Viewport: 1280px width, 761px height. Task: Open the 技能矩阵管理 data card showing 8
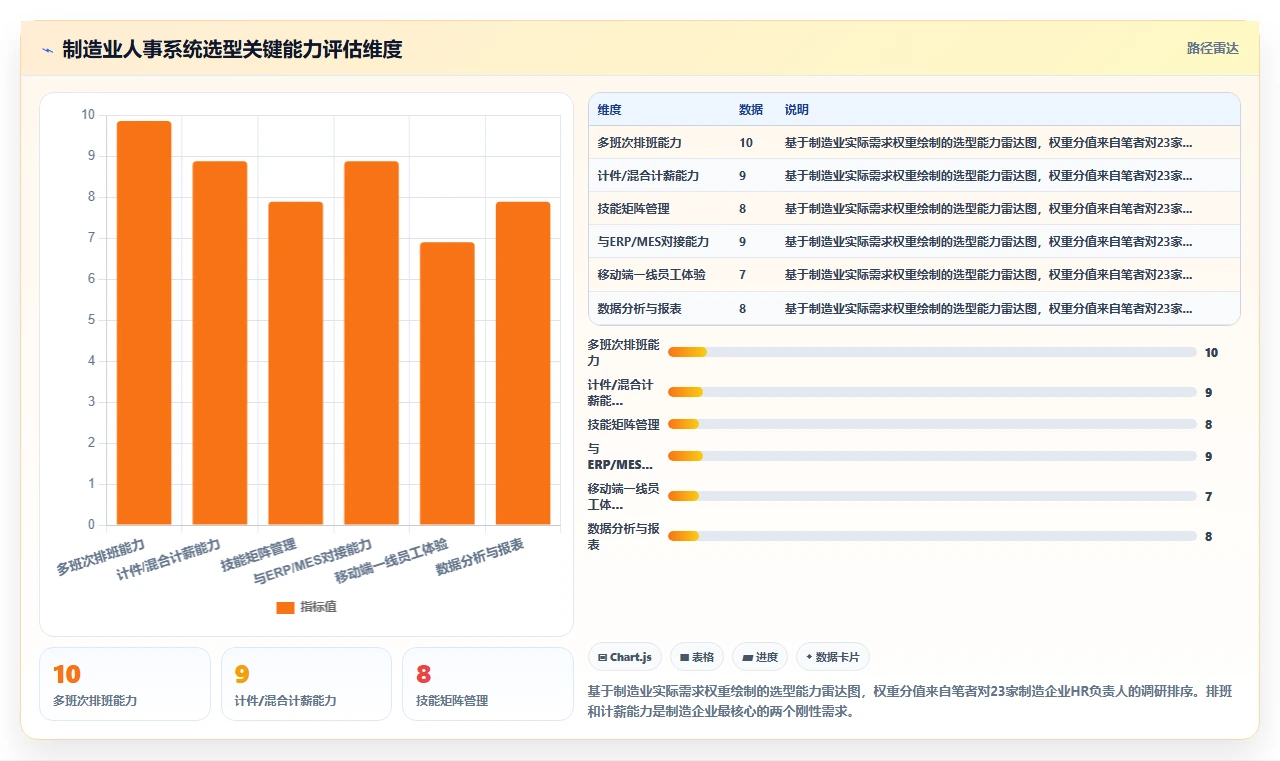click(x=488, y=684)
